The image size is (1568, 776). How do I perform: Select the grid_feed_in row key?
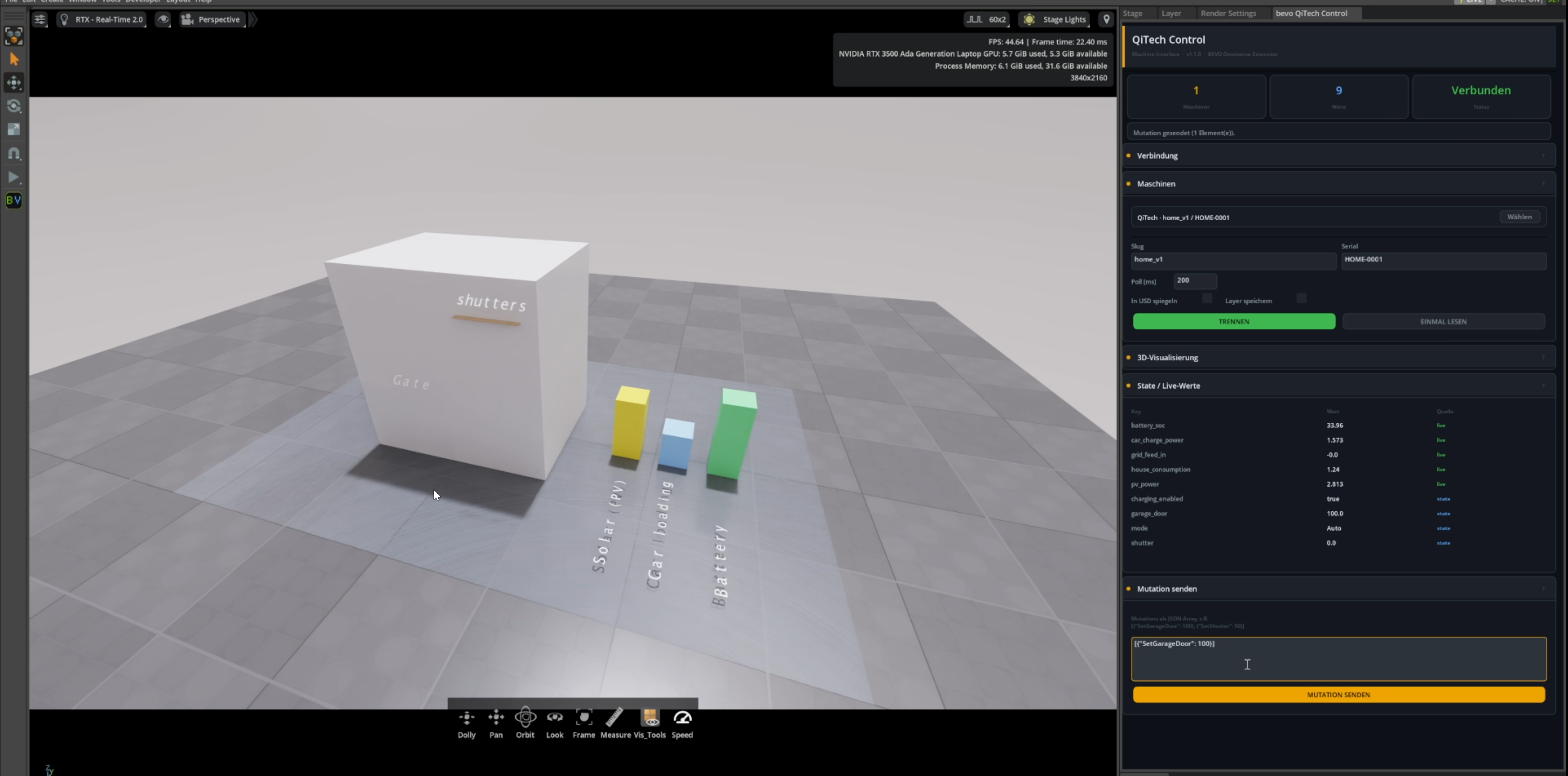pyautogui.click(x=1148, y=454)
